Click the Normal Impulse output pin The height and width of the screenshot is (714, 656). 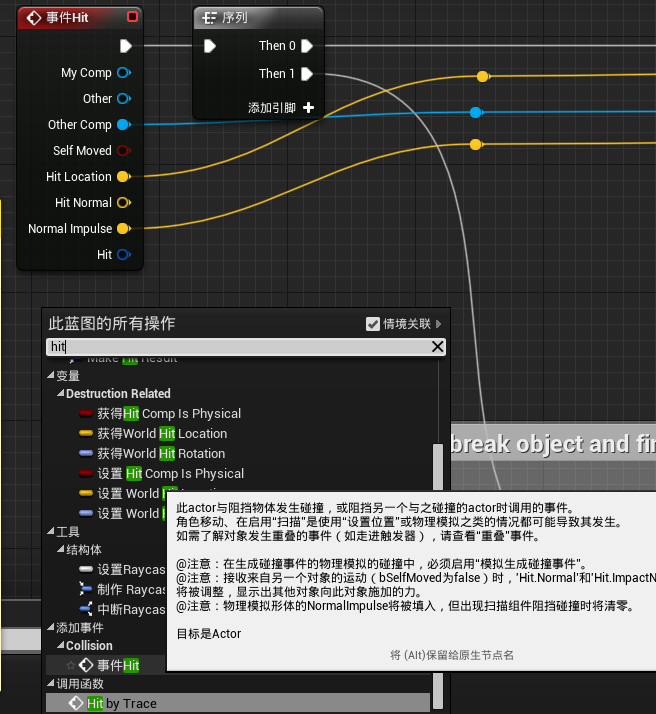click(x=124, y=229)
